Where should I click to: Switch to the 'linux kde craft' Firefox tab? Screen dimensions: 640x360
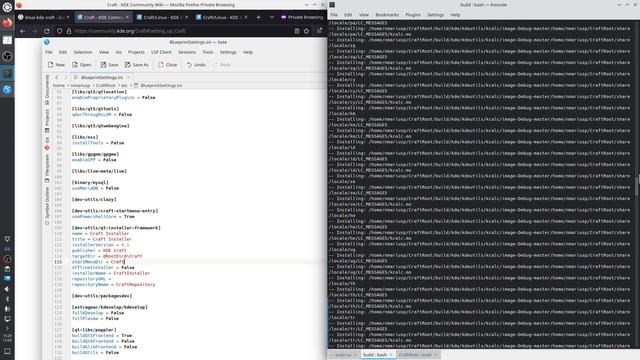tap(44, 17)
